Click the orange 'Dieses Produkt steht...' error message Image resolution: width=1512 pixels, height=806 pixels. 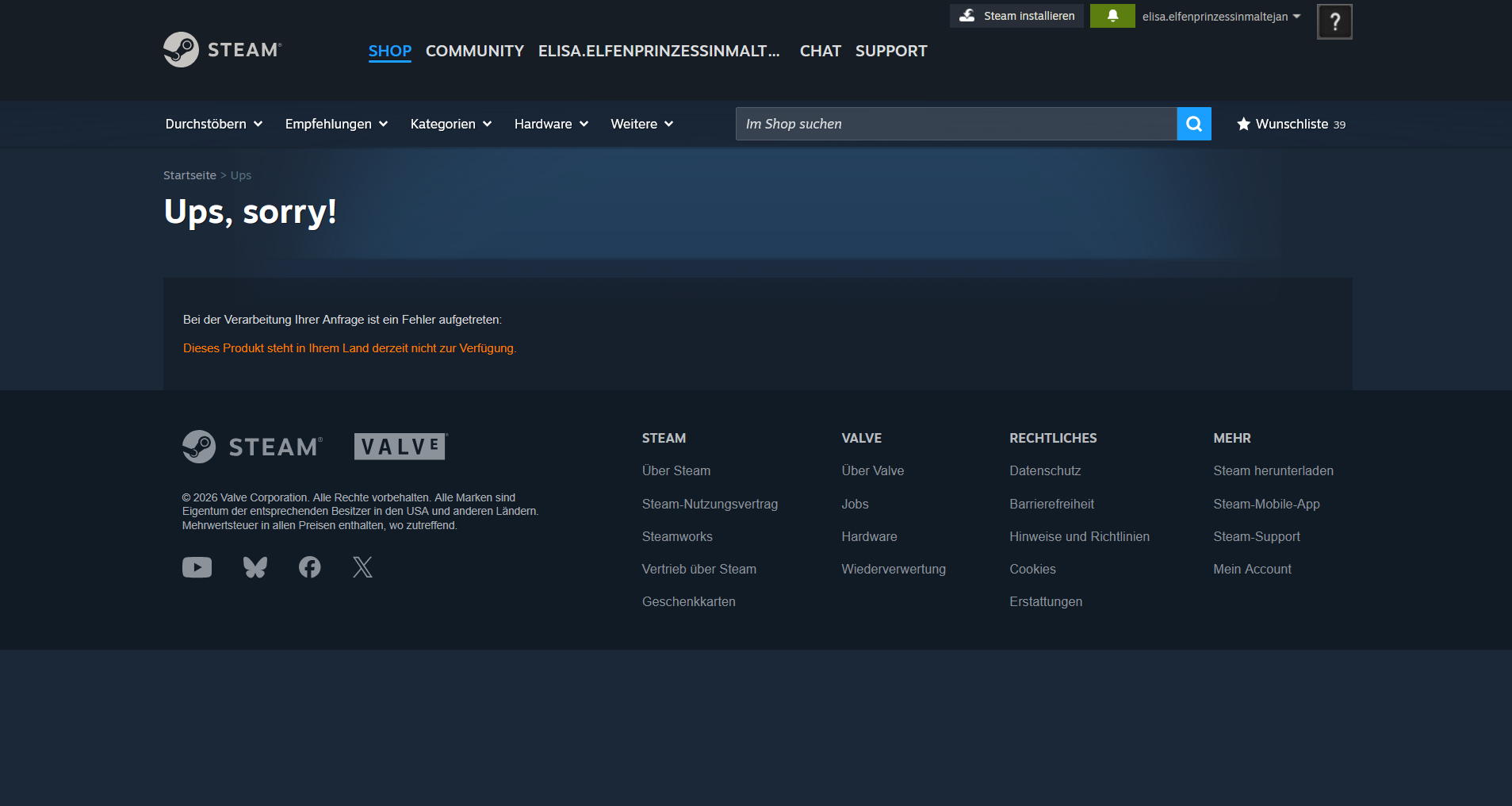tap(350, 348)
